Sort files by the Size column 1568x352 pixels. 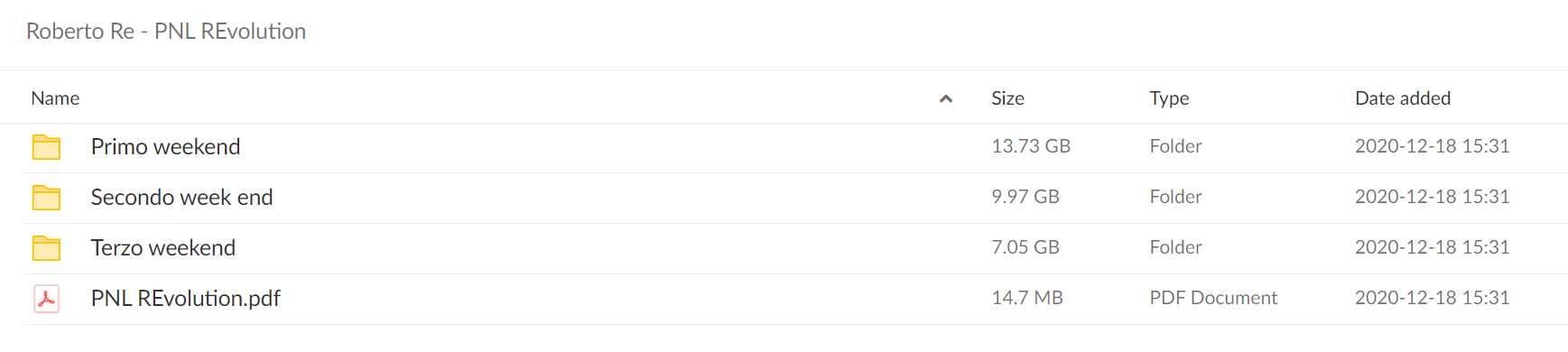tap(1007, 98)
